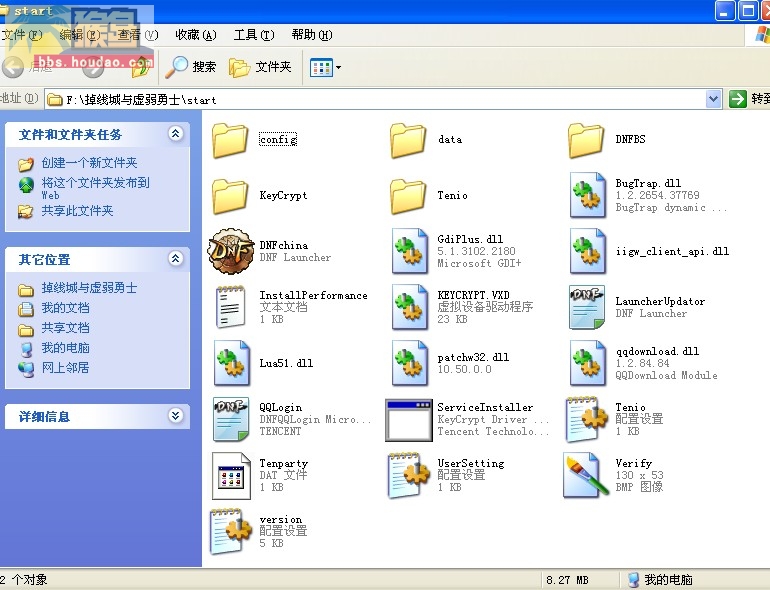Select the Lua51.dll file icon
This screenshot has height=590, width=770.
pos(231,363)
